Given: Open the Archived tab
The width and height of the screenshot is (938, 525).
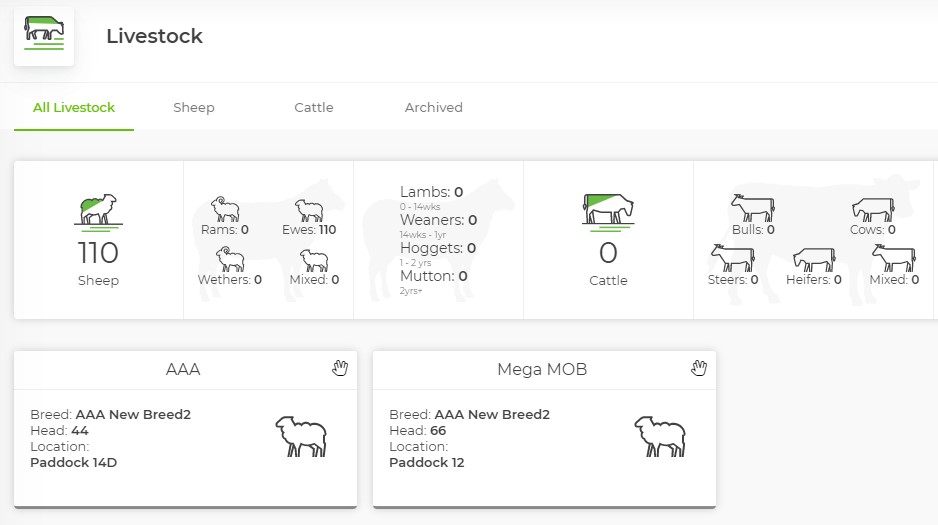Looking at the screenshot, I should [x=433, y=108].
